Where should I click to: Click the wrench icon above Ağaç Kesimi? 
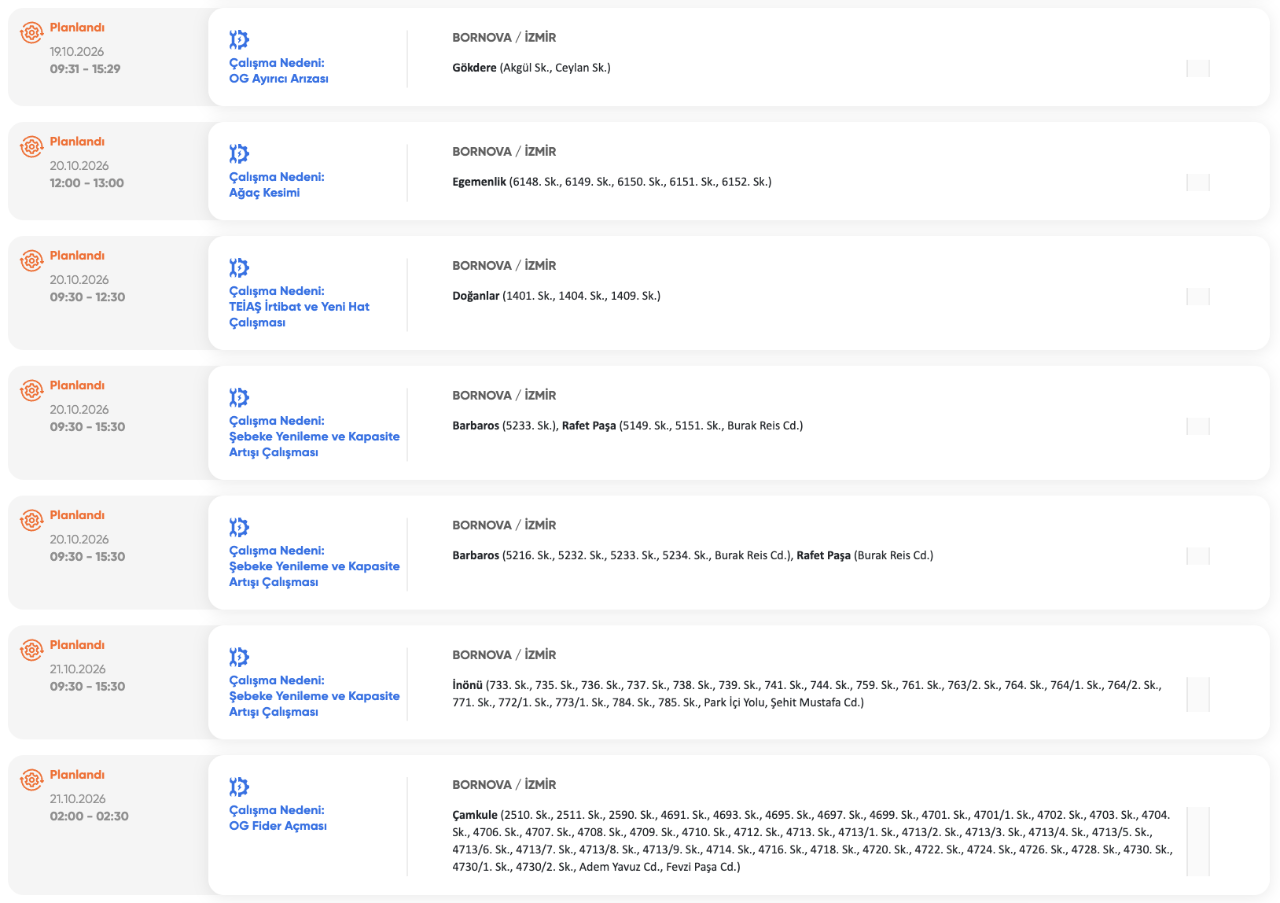(x=239, y=154)
